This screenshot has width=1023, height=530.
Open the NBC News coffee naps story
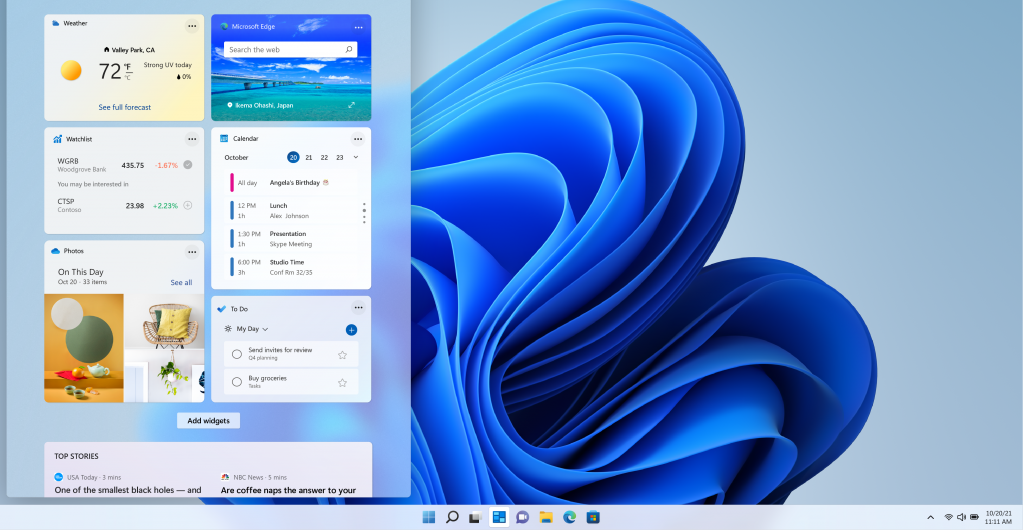pyautogui.click(x=288, y=490)
